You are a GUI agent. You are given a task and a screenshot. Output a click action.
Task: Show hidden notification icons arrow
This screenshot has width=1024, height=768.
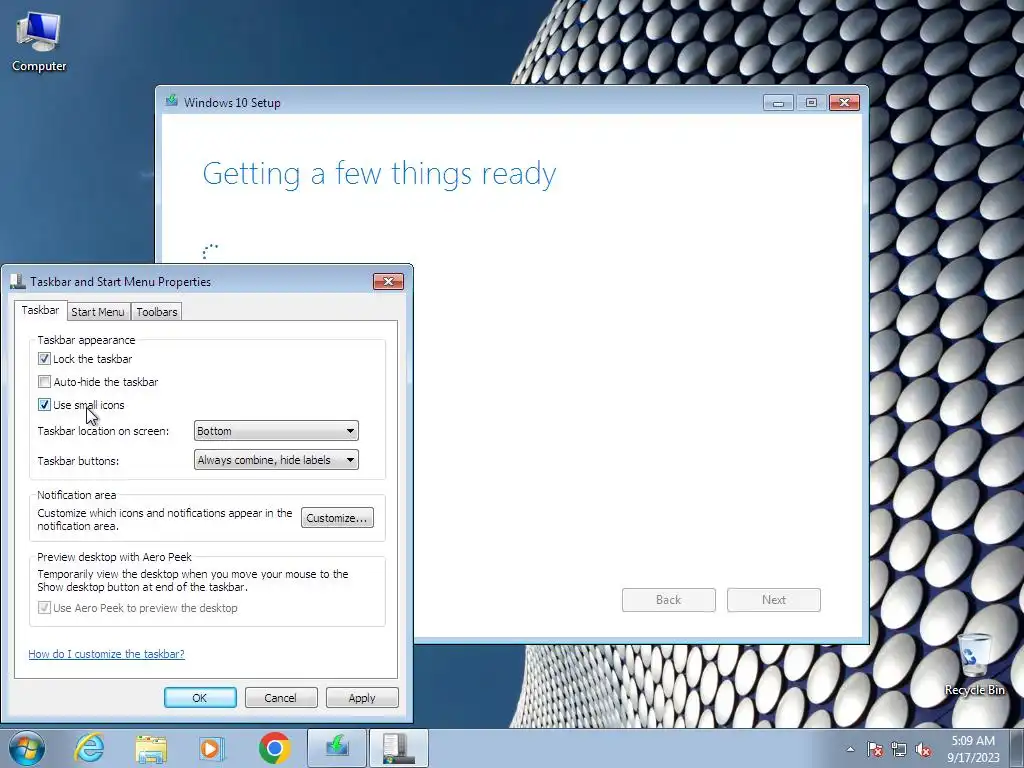(x=850, y=749)
